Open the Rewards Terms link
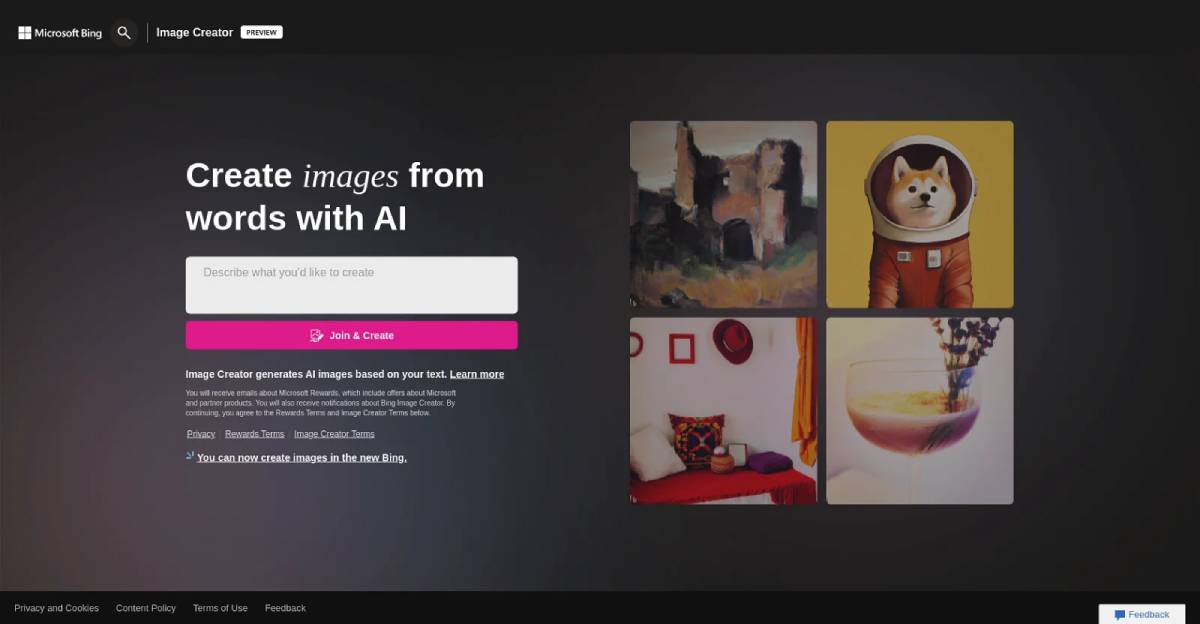This screenshot has width=1200, height=624. click(254, 434)
